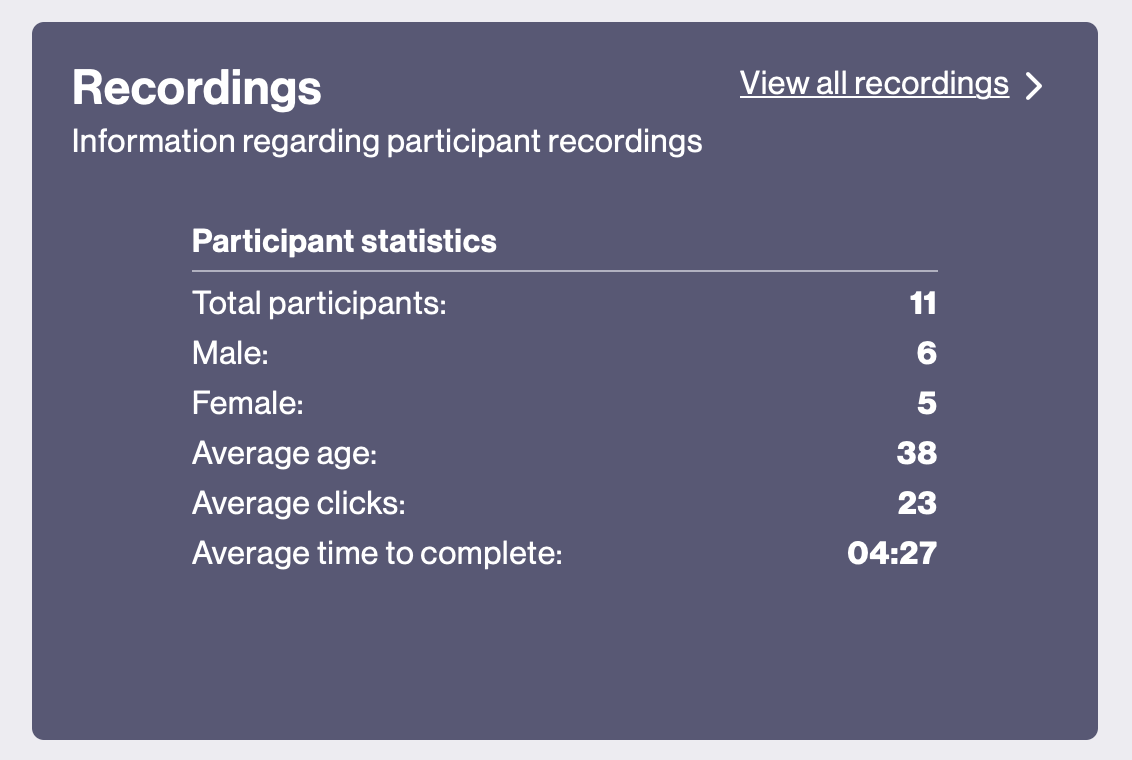The image size is (1132, 760).
Task: Select the total participants value 11
Action: 923,303
